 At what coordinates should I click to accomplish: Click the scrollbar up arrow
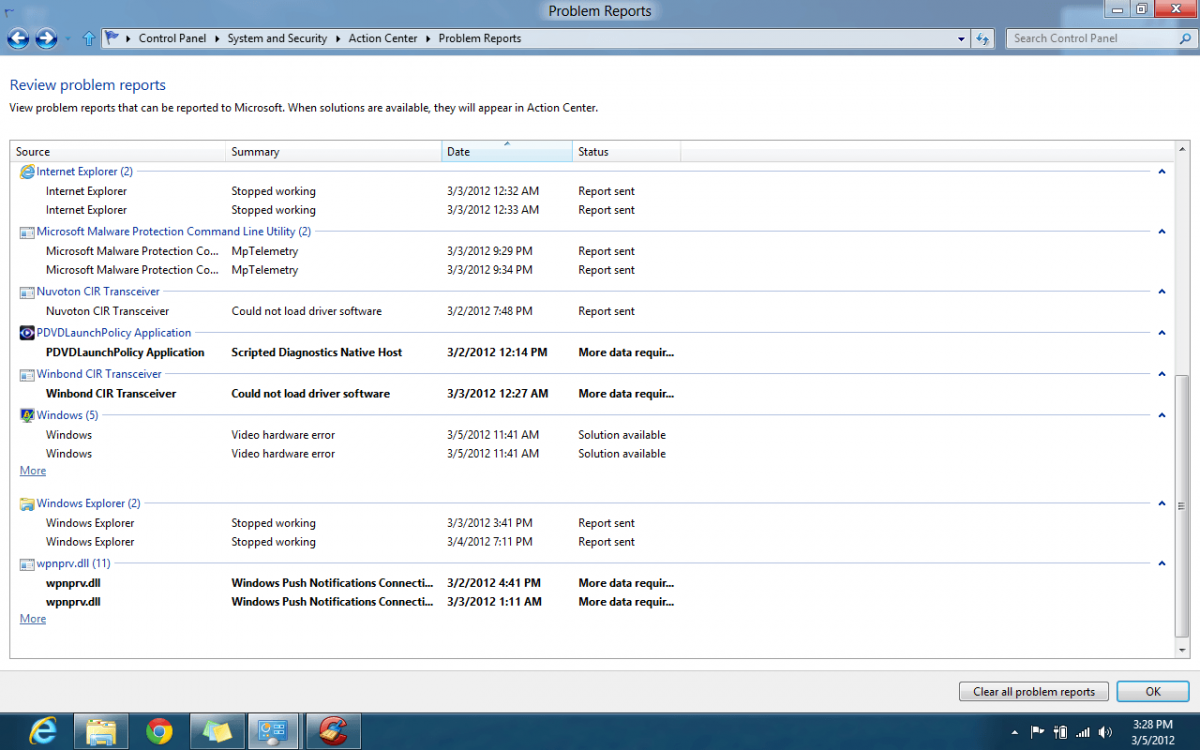click(1183, 150)
